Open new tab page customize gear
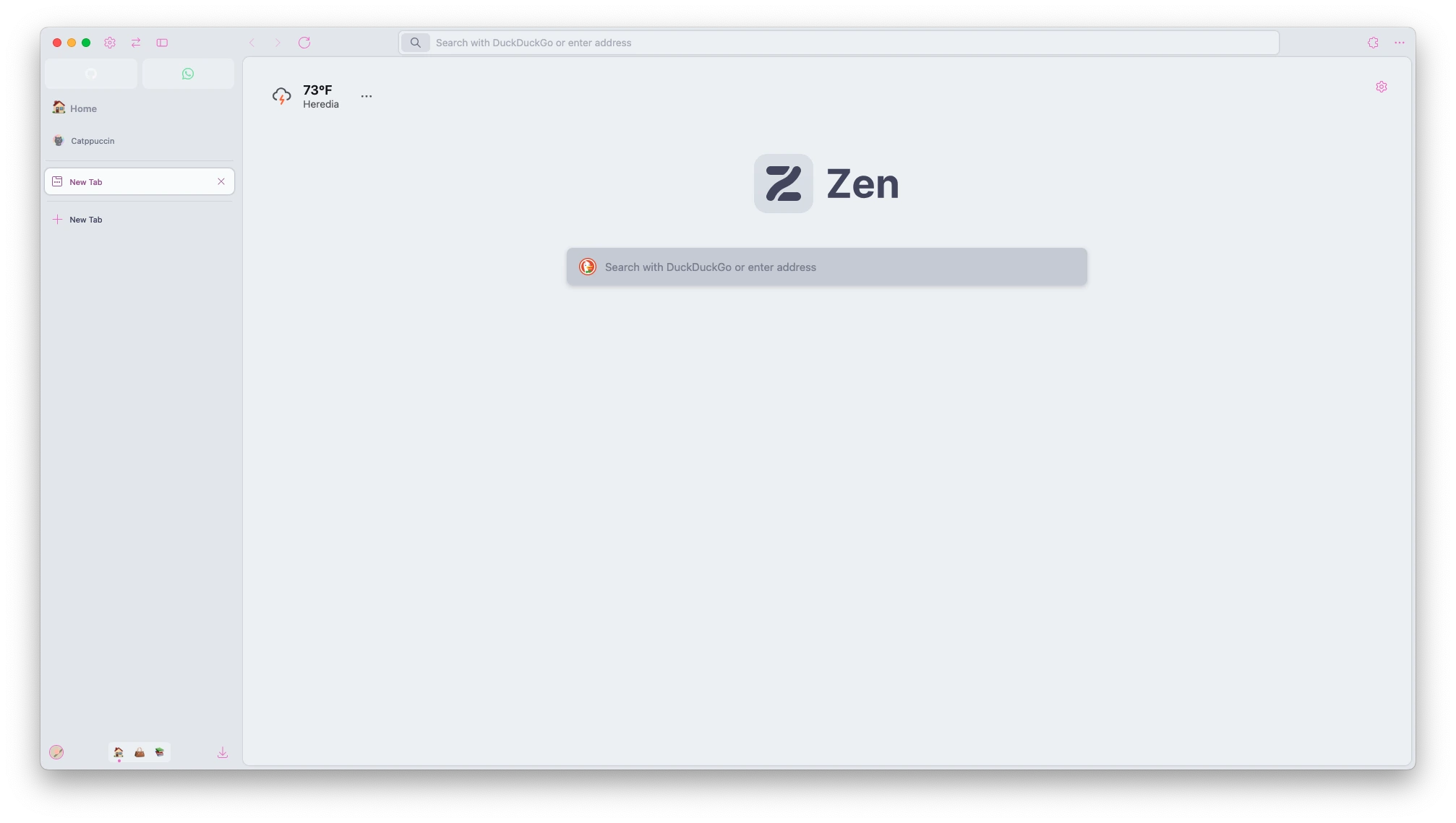This screenshot has height=823, width=1456. (x=1382, y=87)
